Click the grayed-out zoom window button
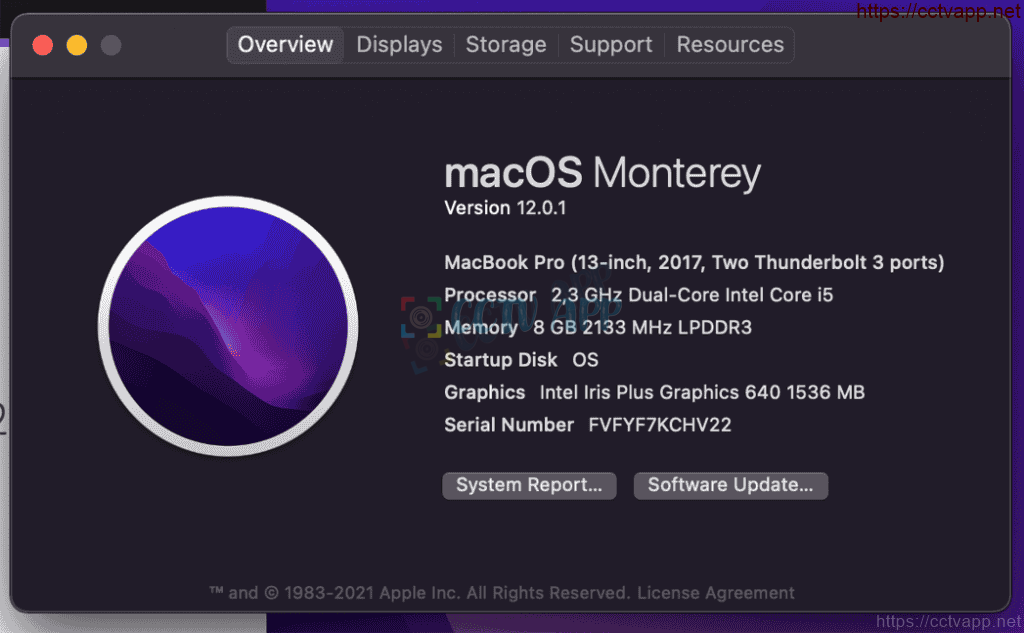The height and width of the screenshot is (633, 1024). [111, 45]
